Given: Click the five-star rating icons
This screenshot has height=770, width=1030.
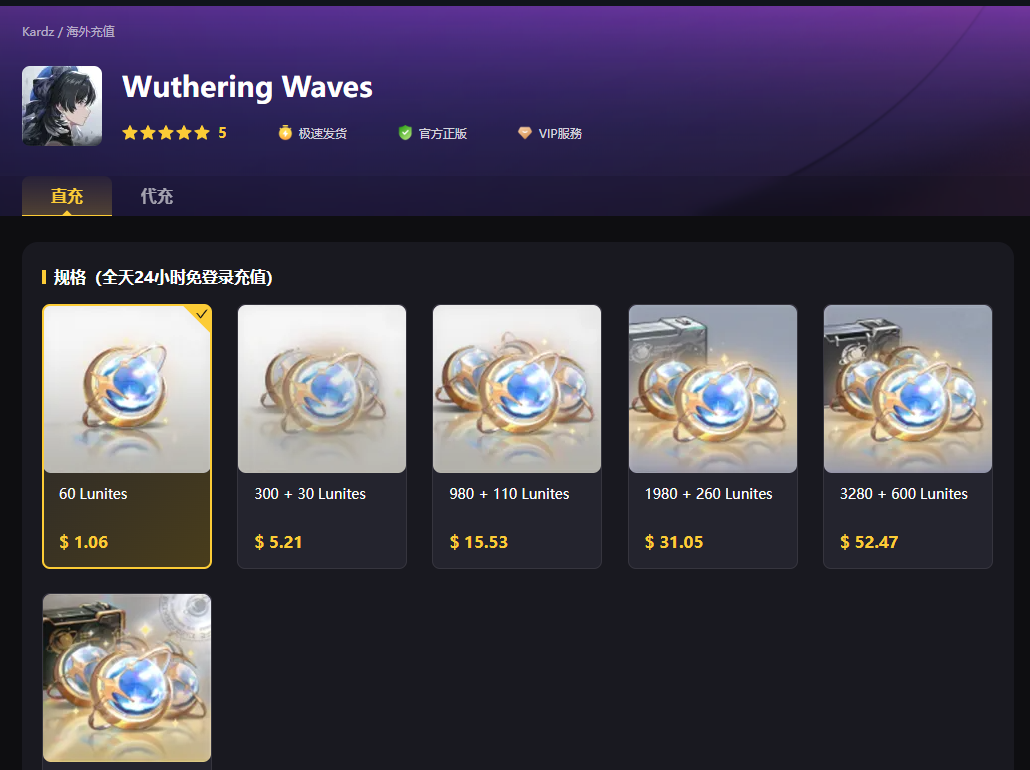Looking at the screenshot, I should (x=166, y=133).
